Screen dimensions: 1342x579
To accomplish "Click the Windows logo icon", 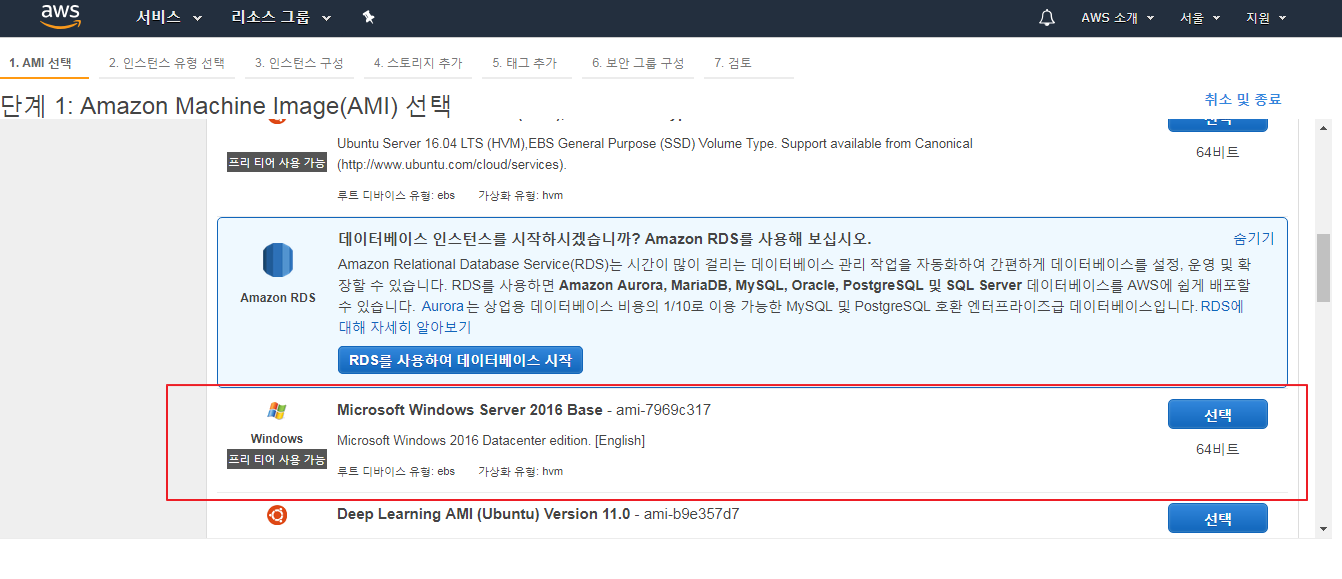I will point(277,411).
